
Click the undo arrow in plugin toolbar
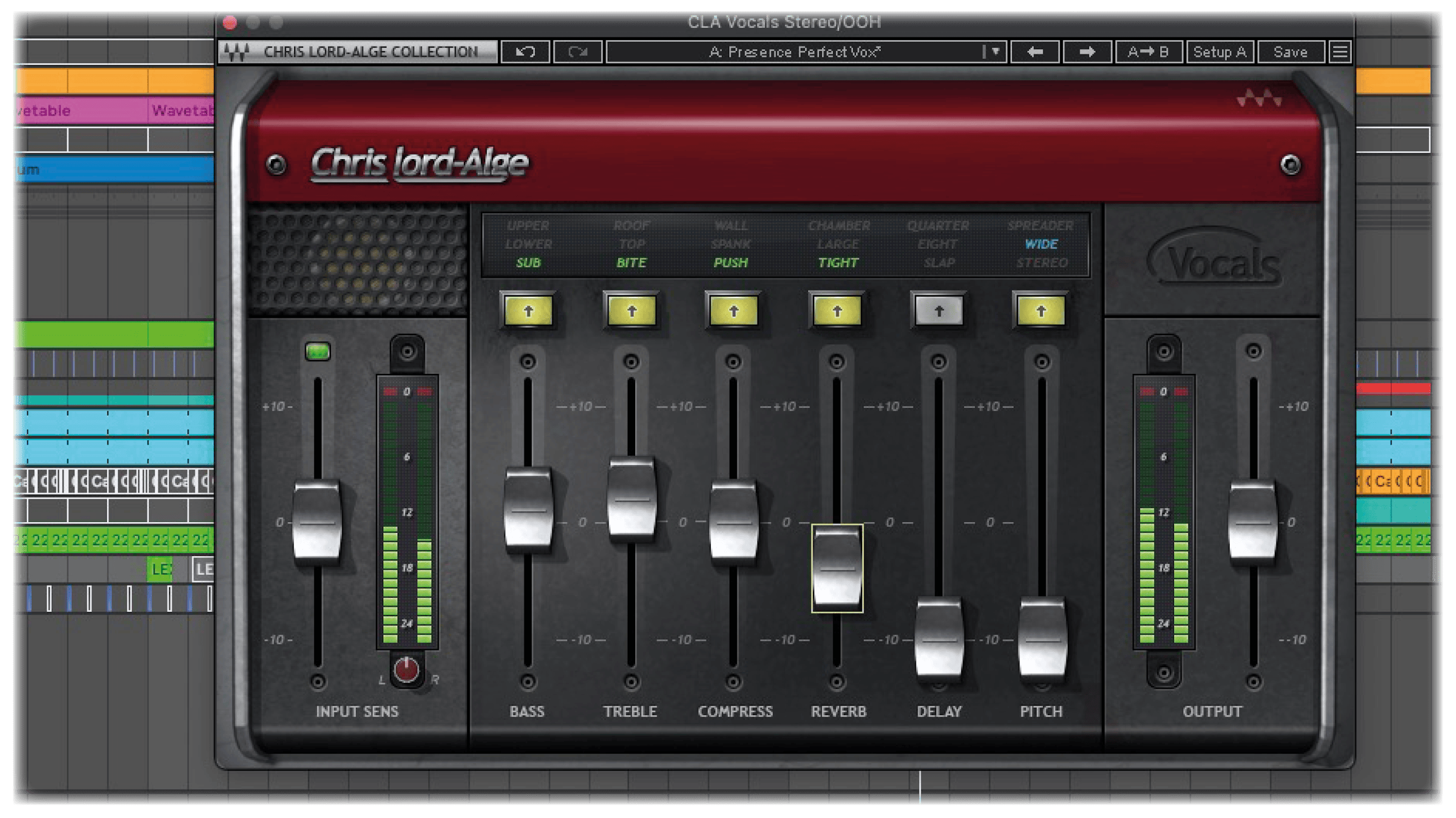pos(525,52)
